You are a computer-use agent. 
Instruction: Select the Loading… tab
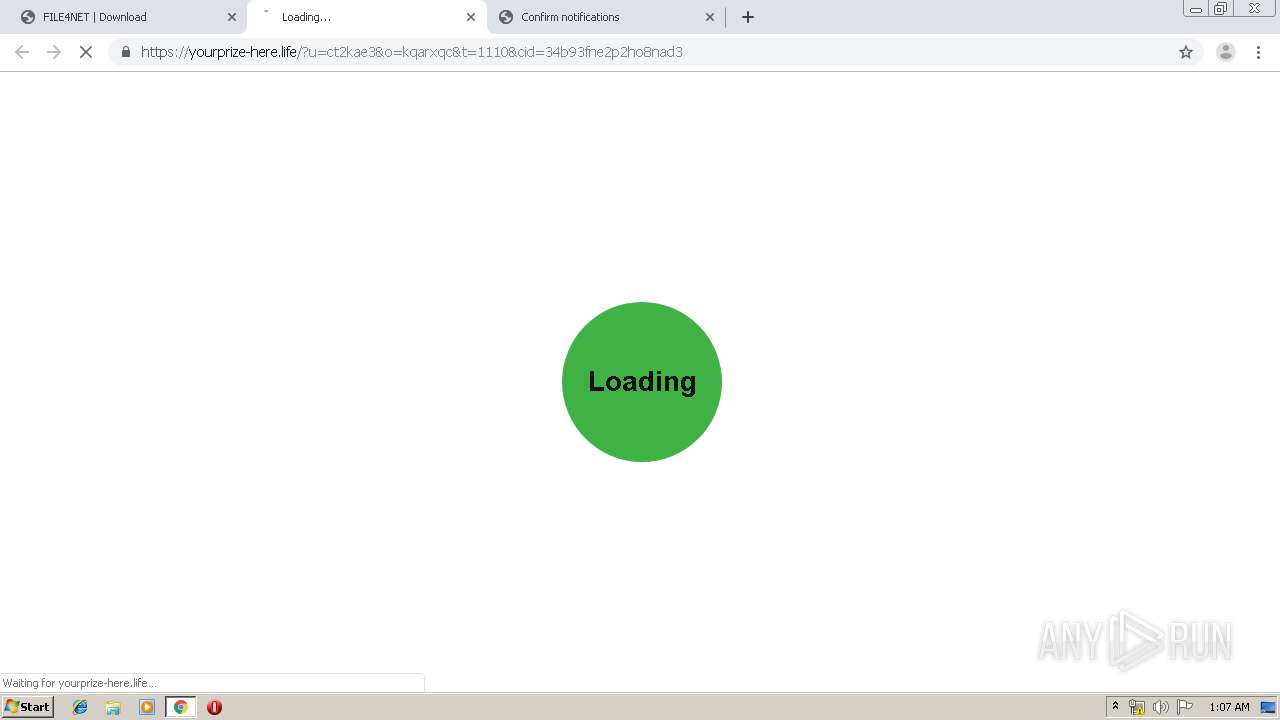tap(365, 17)
